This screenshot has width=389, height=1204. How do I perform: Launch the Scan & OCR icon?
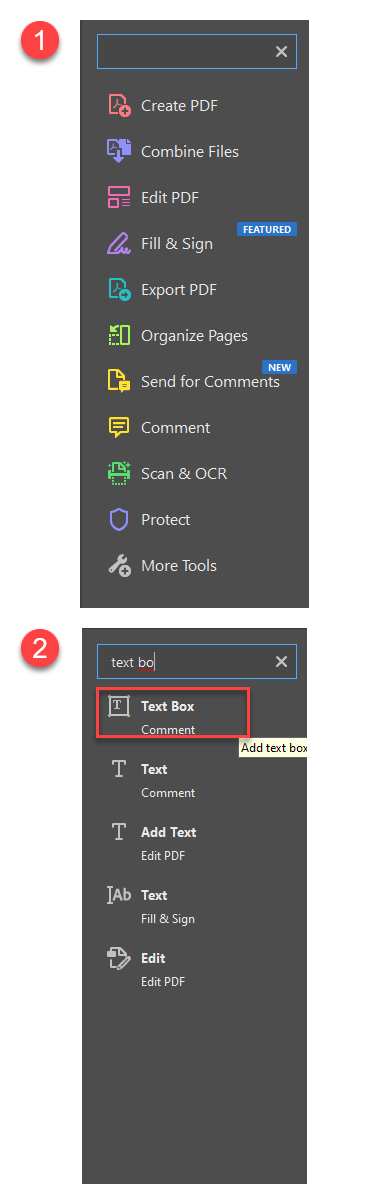pyautogui.click(x=119, y=474)
